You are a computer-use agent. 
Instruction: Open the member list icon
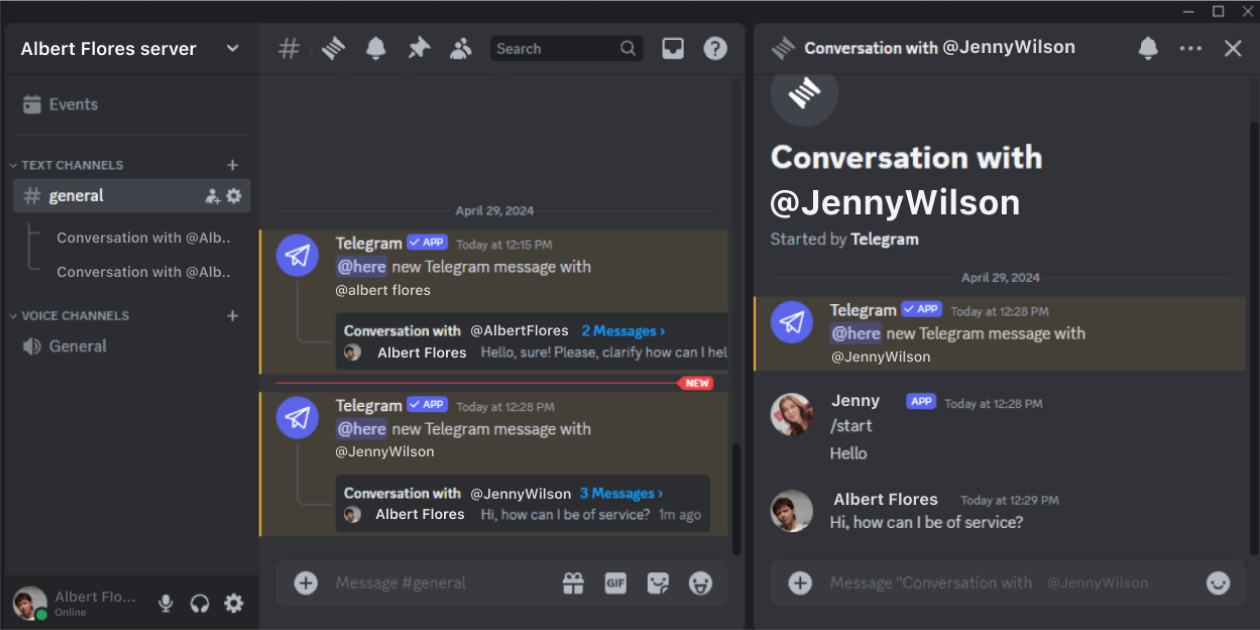460,47
